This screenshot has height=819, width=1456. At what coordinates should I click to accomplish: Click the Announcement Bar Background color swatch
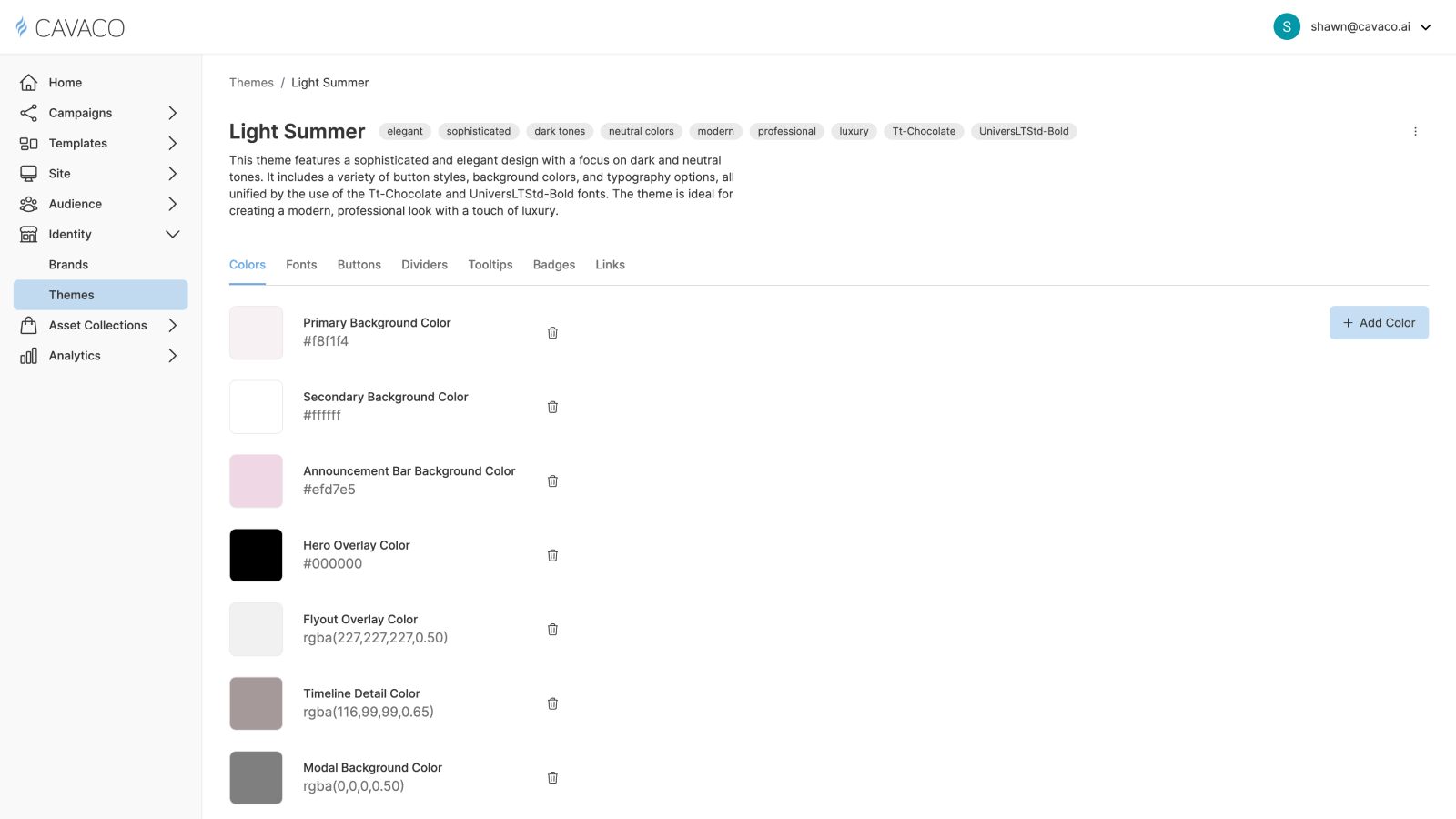(256, 480)
